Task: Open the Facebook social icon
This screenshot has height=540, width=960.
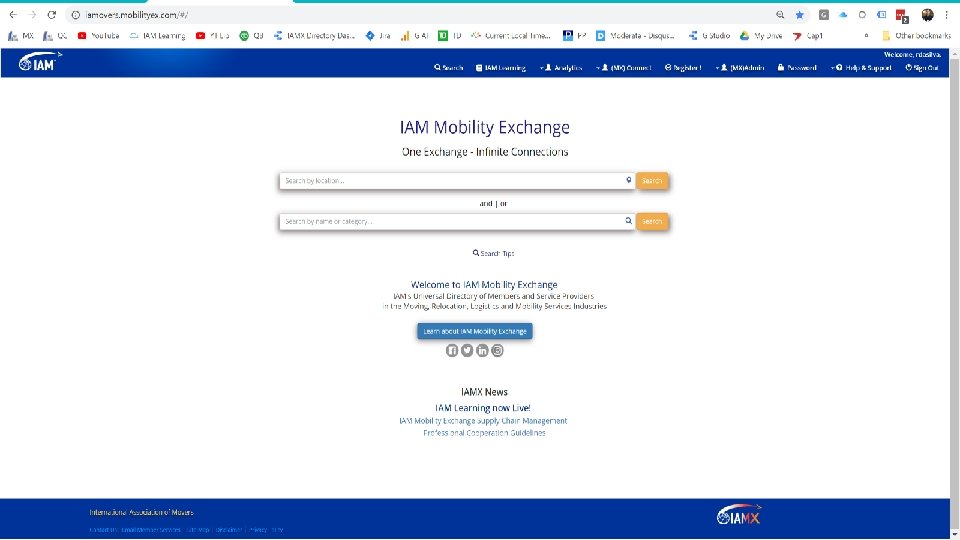Action: coord(452,351)
